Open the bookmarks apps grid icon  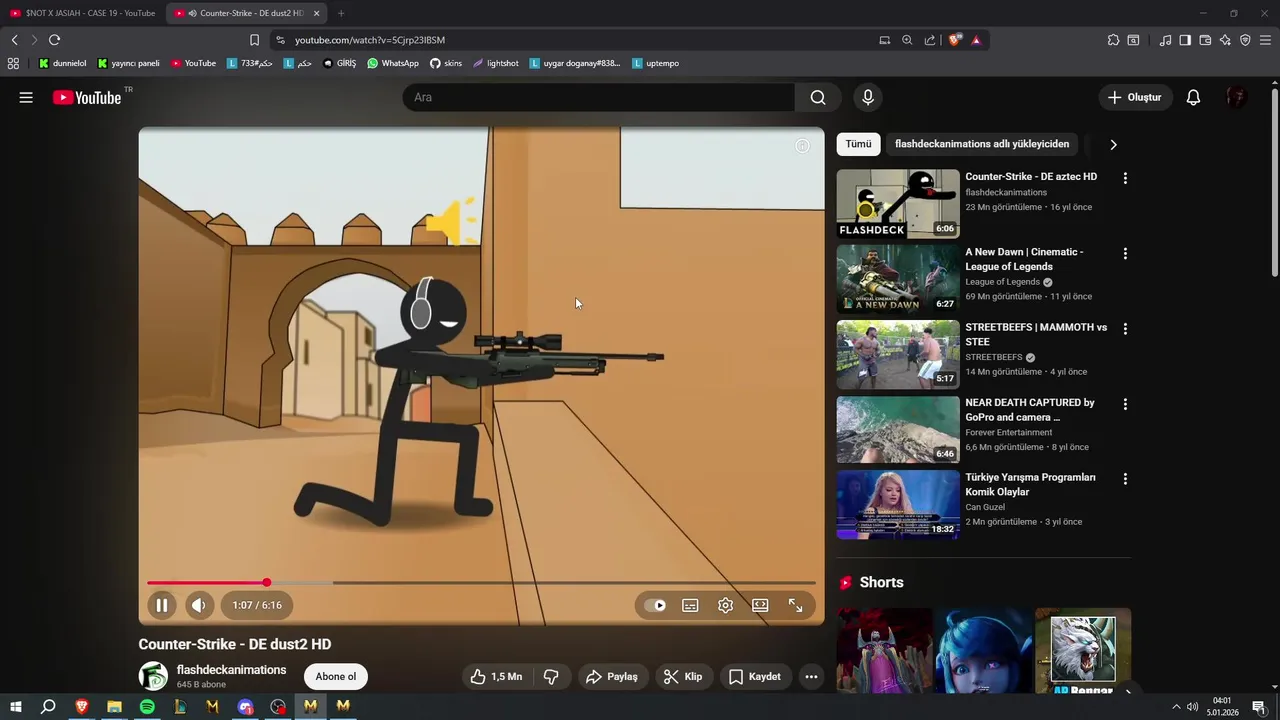pyautogui.click(x=13, y=63)
